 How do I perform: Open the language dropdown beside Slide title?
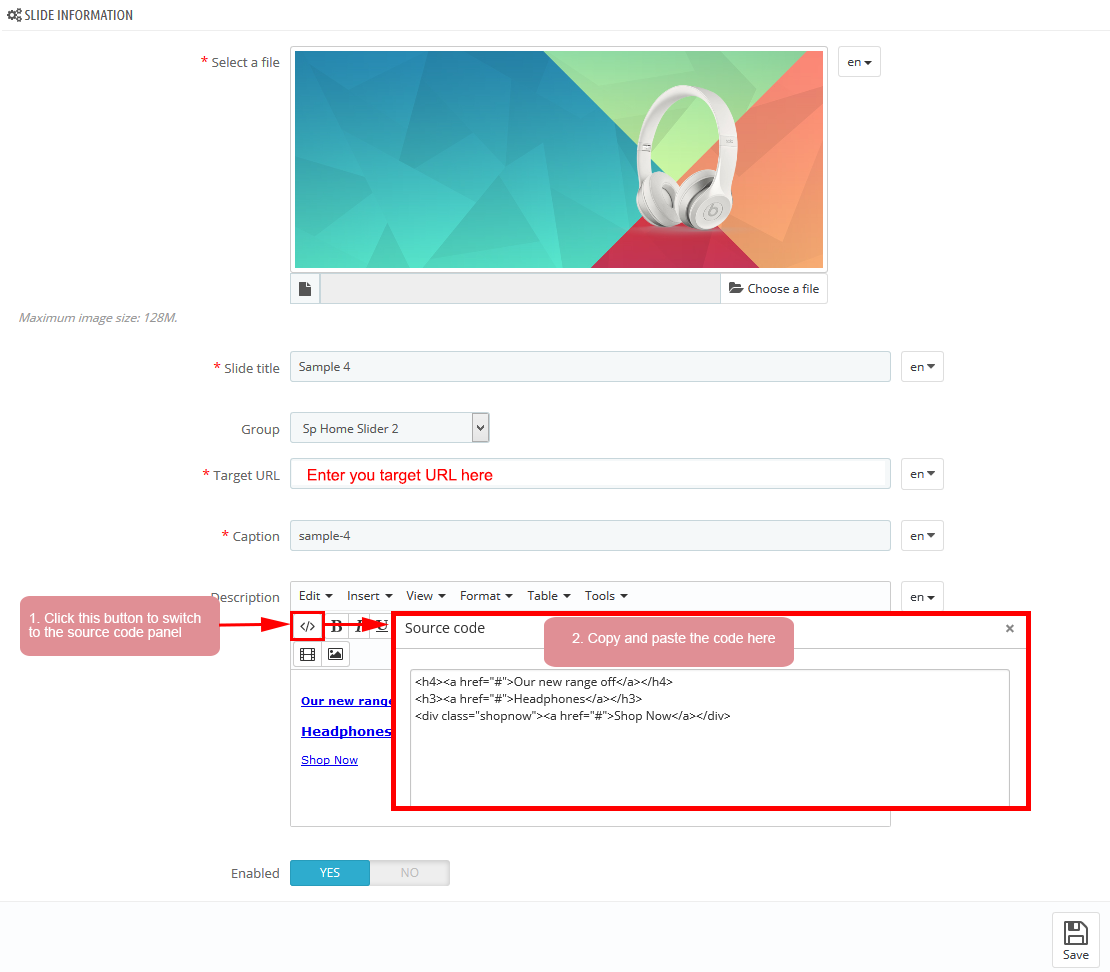point(922,367)
